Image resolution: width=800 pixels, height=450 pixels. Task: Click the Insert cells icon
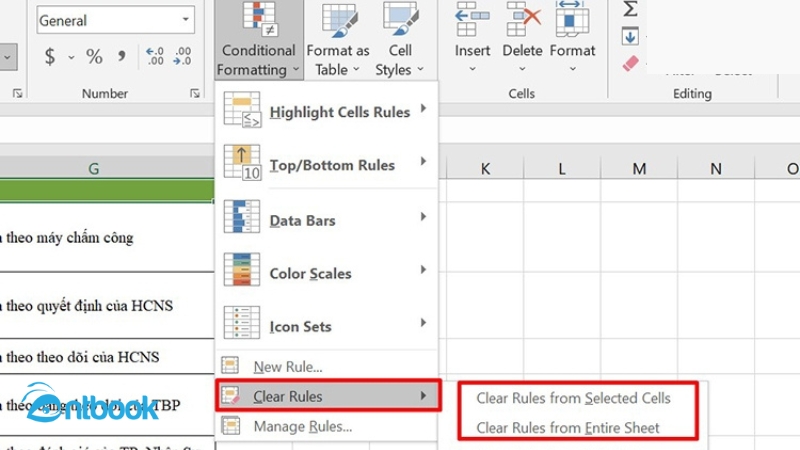(x=472, y=20)
